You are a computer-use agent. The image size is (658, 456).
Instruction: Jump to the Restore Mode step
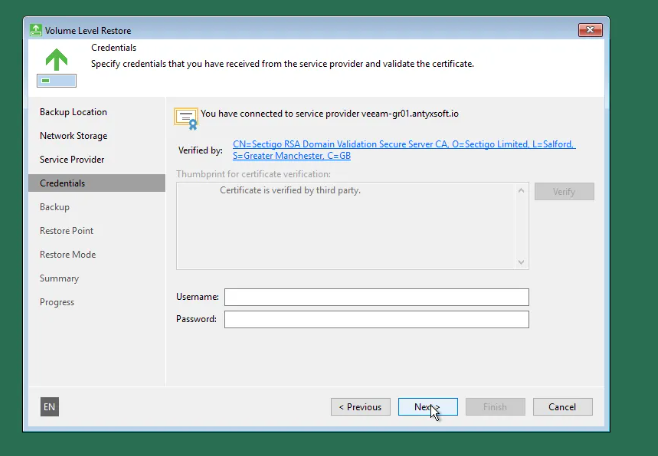pyautogui.click(x=68, y=255)
